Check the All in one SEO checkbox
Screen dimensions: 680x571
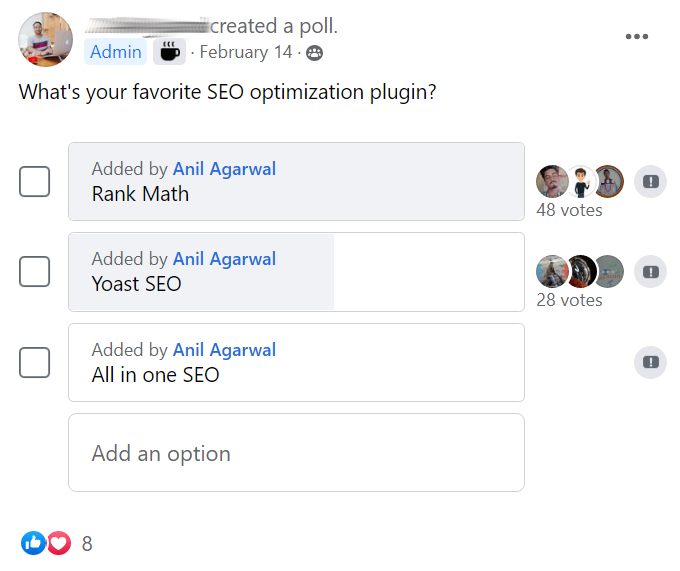(x=35, y=362)
